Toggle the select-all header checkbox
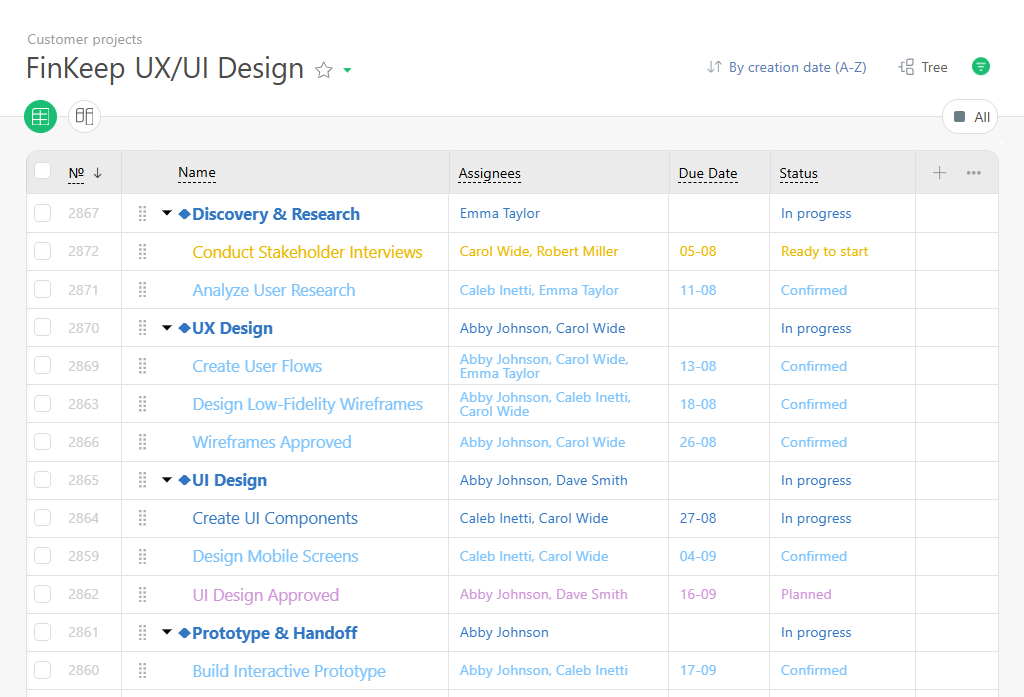Viewport: 1024px width, 697px height. (42, 170)
